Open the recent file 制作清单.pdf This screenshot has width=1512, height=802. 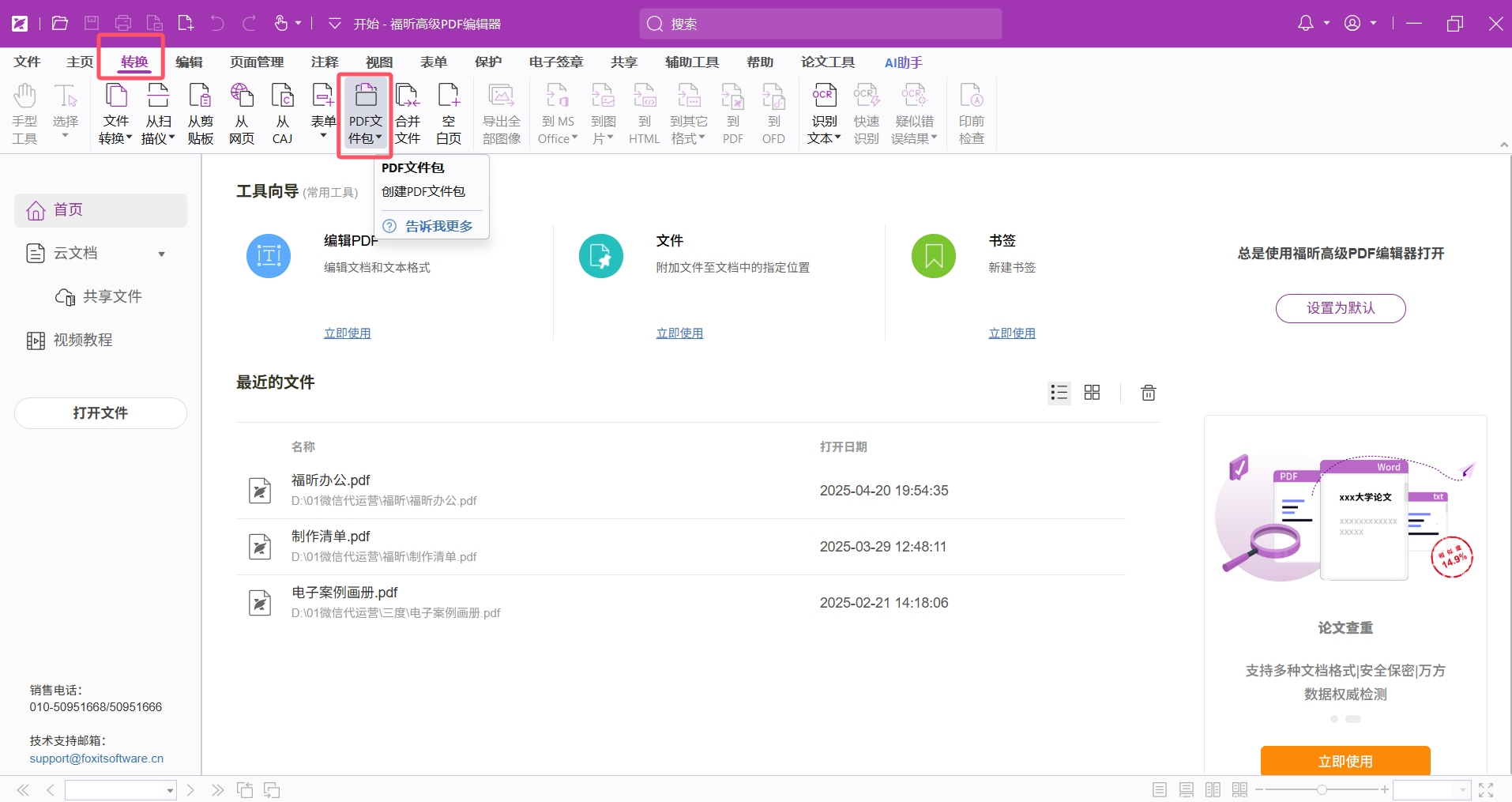(x=331, y=537)
